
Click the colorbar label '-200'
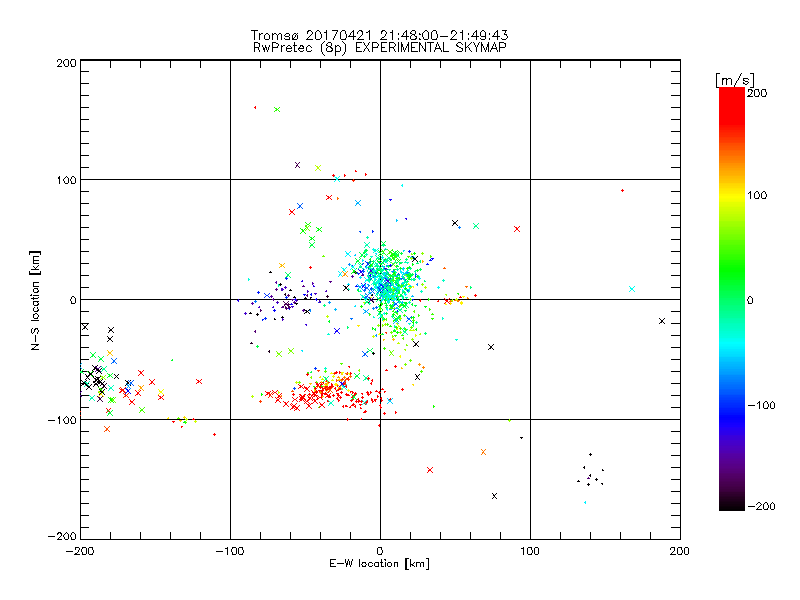click(x=761, y=506)
